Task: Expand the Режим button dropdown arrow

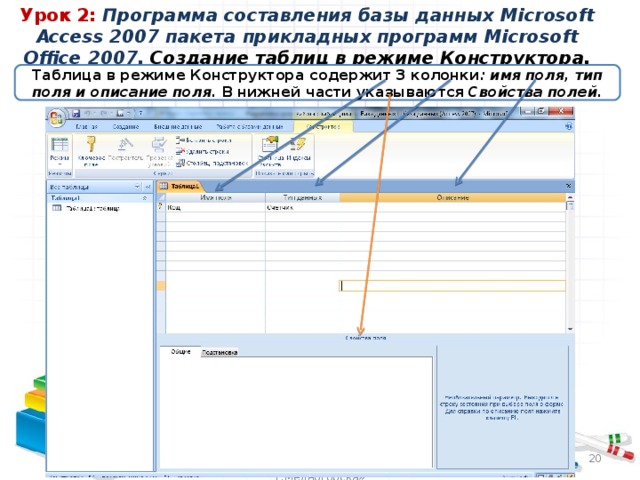Action: 60,164
